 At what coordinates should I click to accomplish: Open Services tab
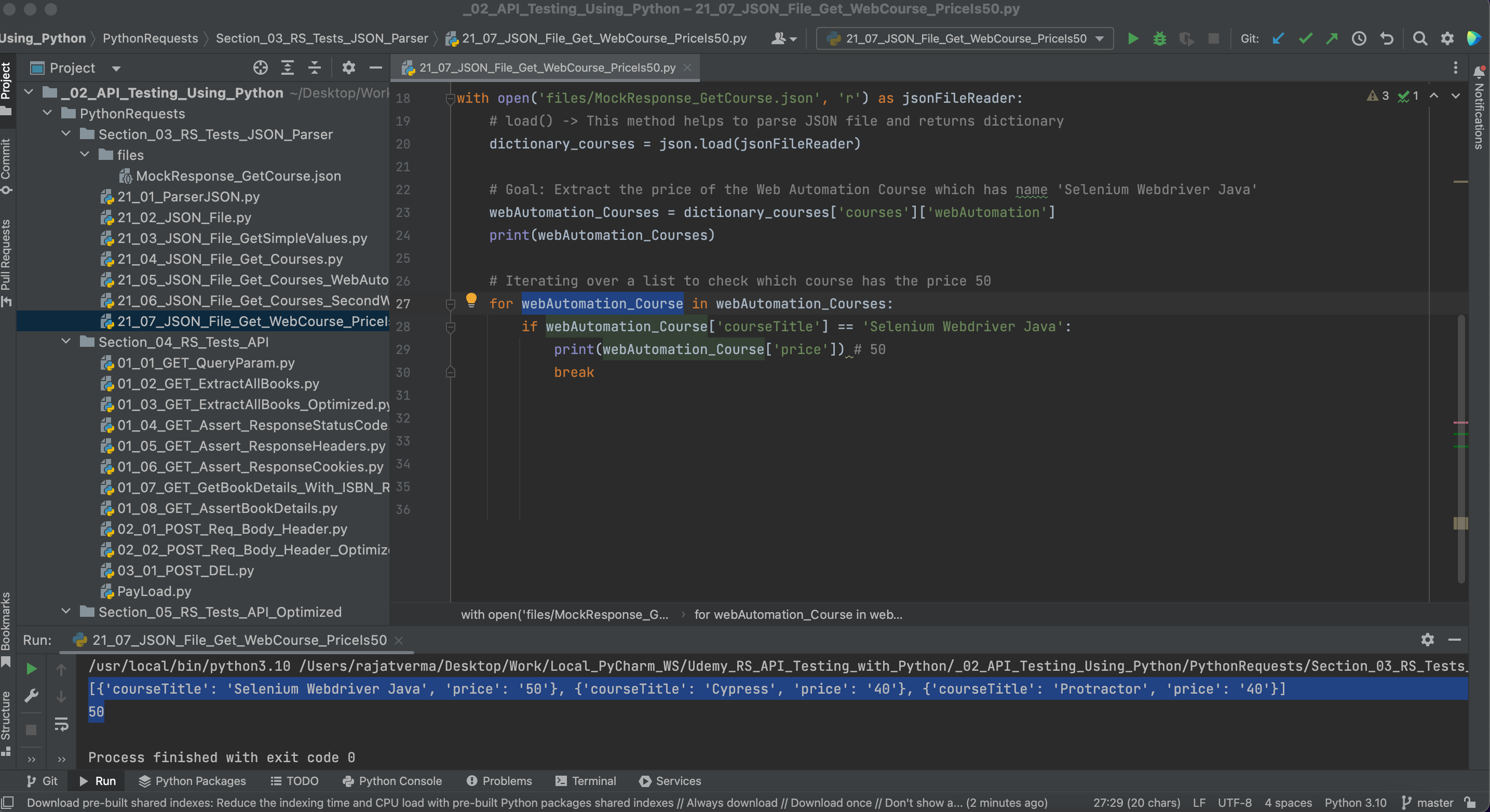pyautogui.click(x=670, y=781)
